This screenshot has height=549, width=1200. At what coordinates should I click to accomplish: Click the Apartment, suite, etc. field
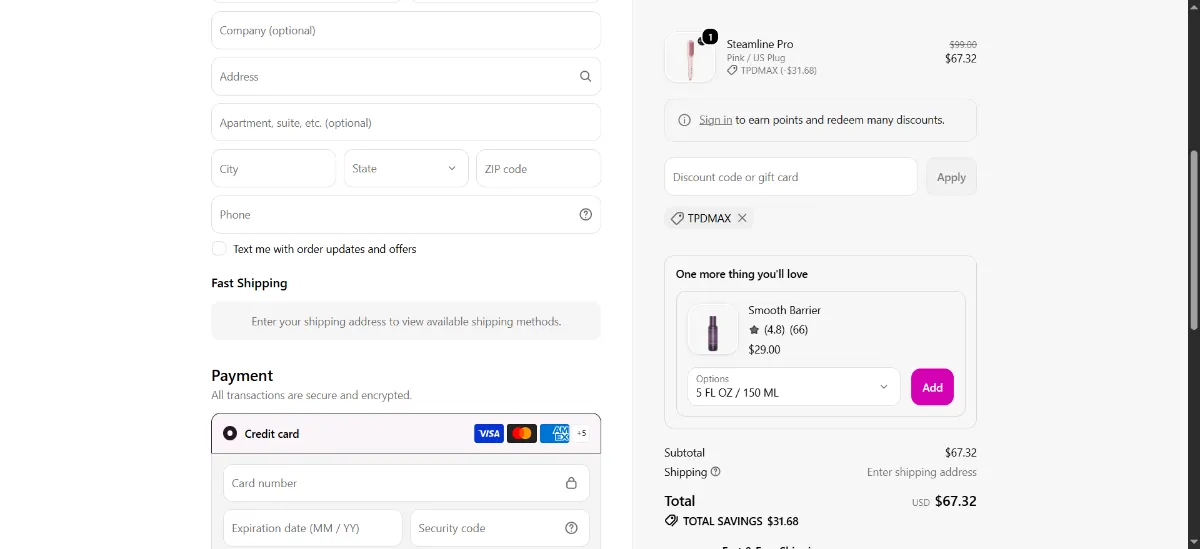[406, 122]
